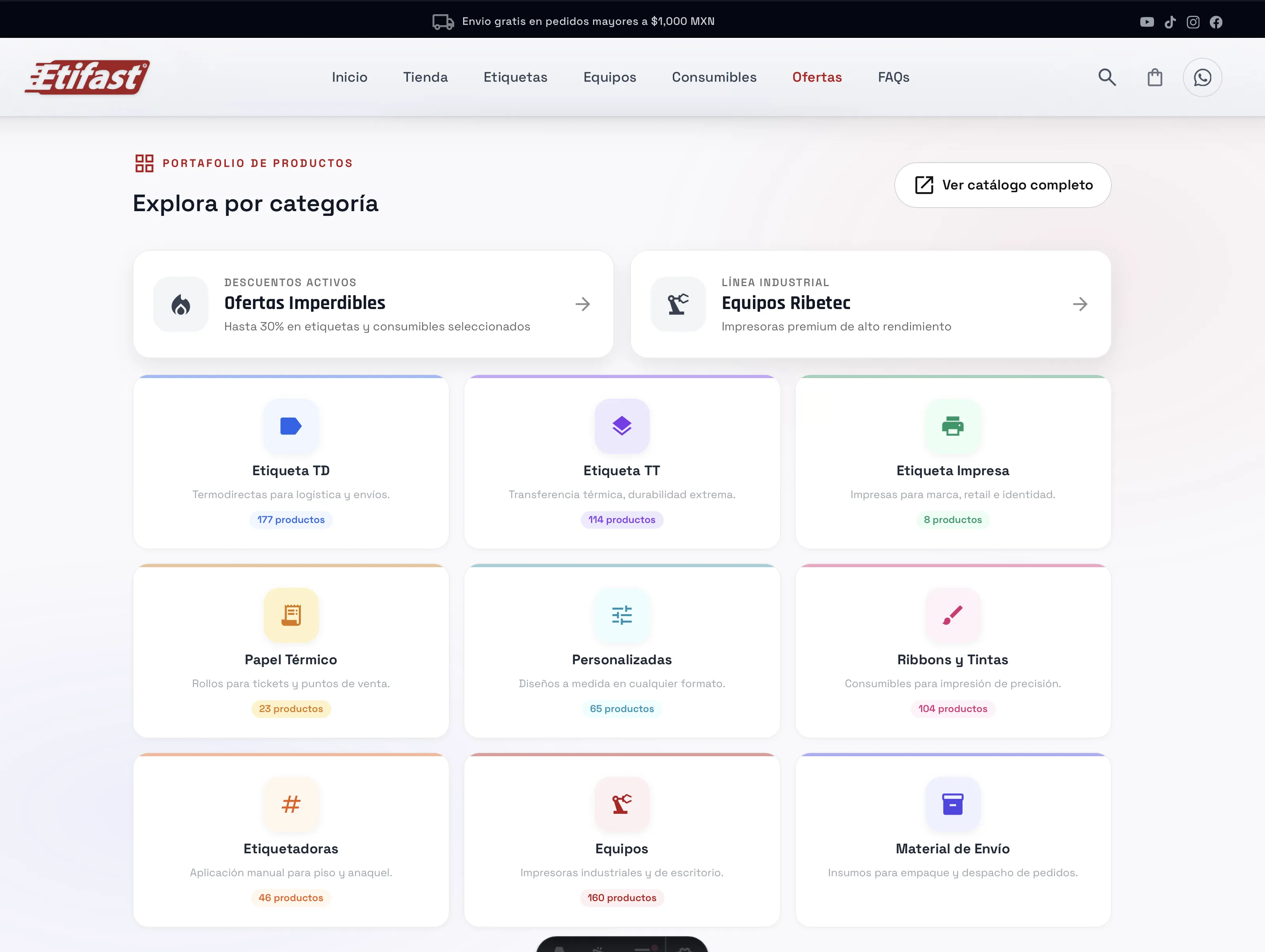Open the Tienda navigation item

click(425, 77)
